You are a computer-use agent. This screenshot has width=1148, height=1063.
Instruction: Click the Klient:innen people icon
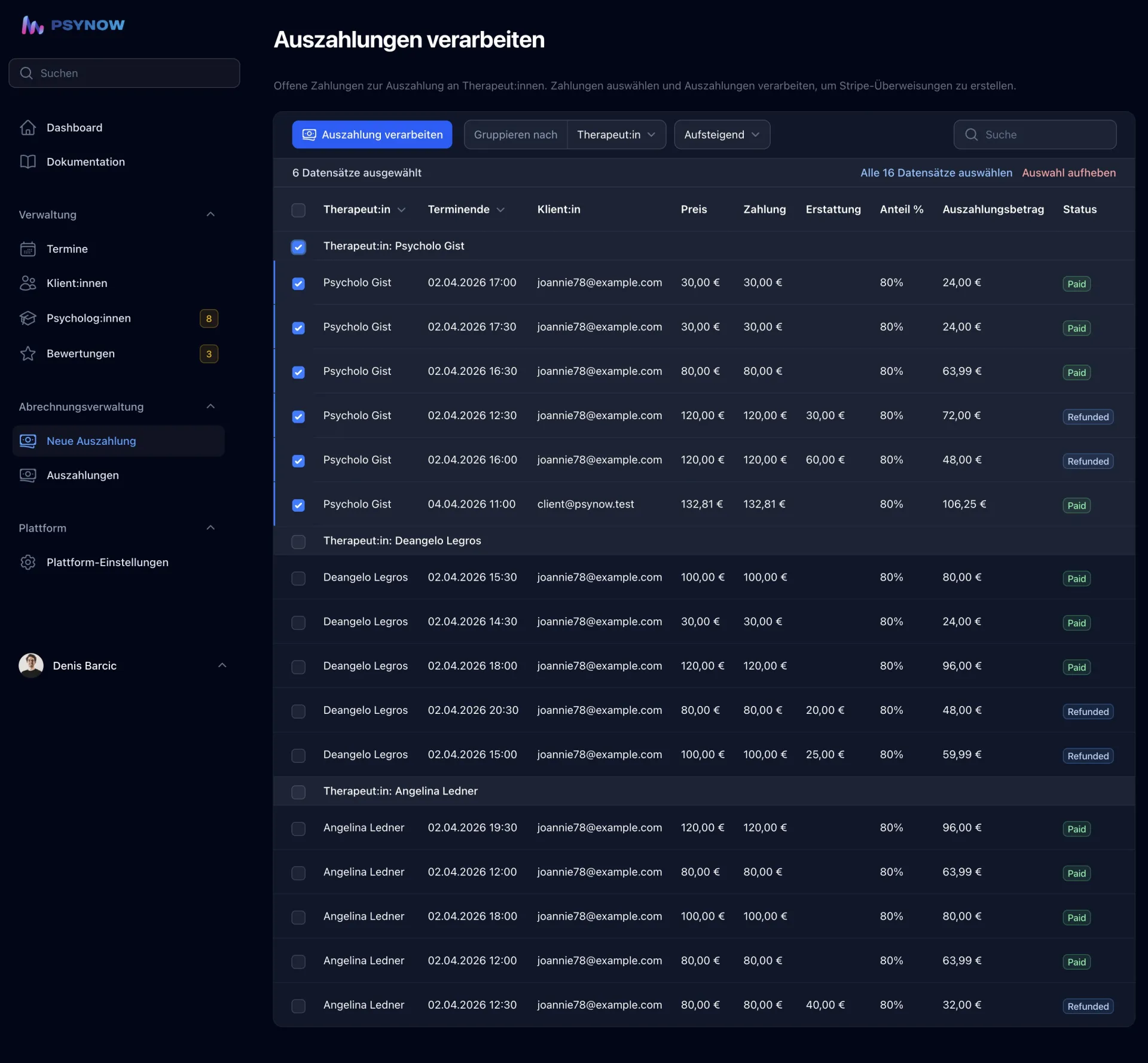[28, 283]
